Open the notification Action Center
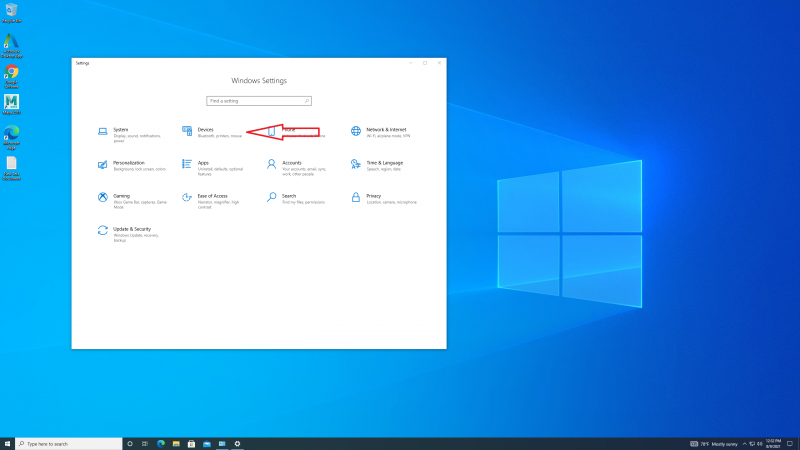The image size is (800, 450). [x=790, y=444]
